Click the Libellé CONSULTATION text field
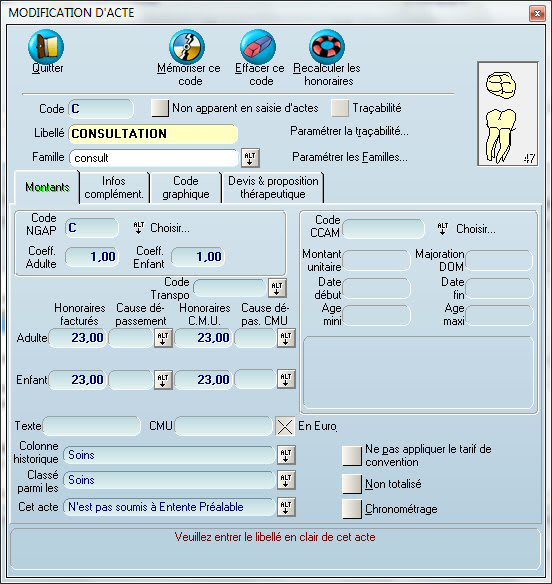This screenshot has height=584, width=552. pos(153,134)
